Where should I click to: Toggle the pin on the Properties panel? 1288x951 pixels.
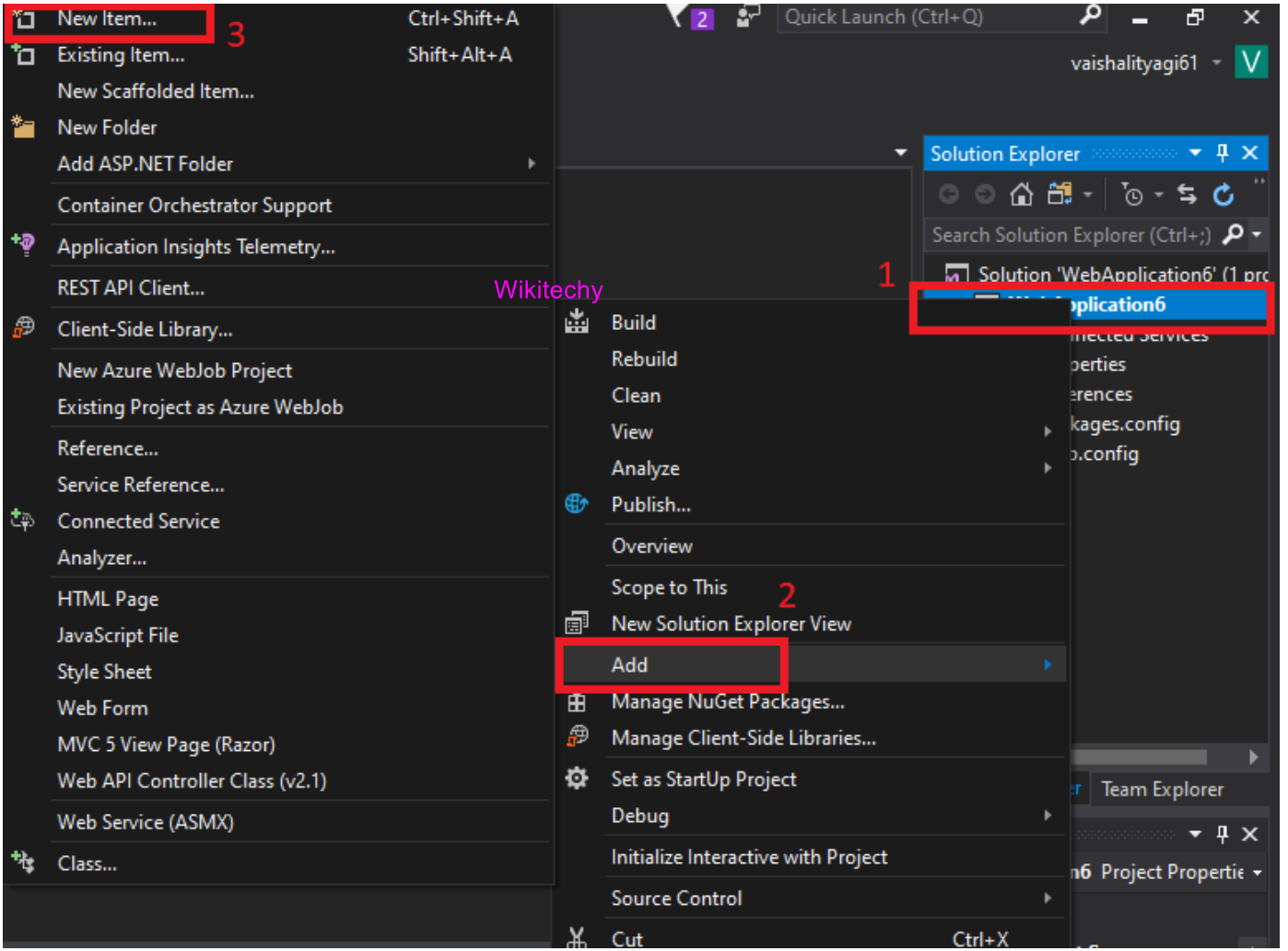1223,834
